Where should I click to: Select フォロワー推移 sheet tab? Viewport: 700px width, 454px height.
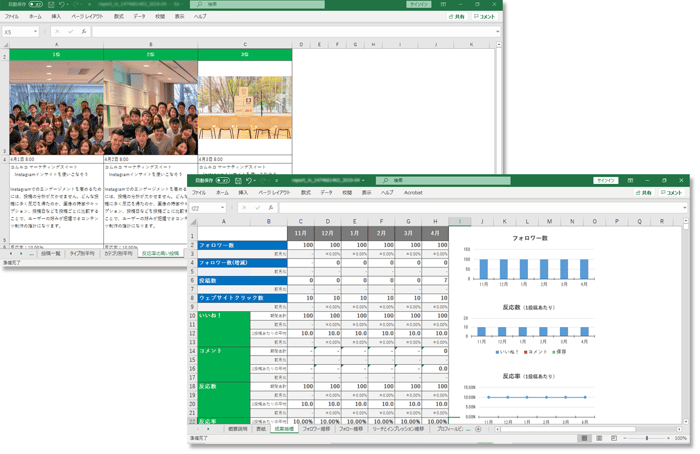[317, 429]
